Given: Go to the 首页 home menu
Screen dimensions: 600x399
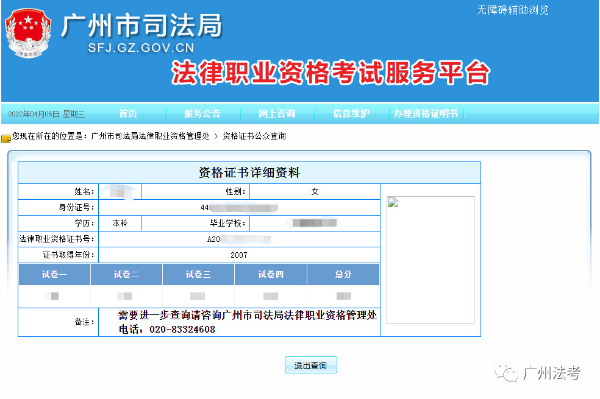Looking at the screenshot, I should 128,114.
